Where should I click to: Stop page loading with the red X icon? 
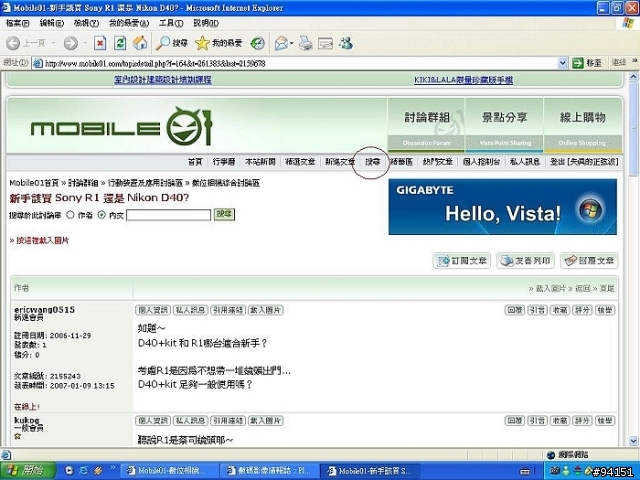100,43
